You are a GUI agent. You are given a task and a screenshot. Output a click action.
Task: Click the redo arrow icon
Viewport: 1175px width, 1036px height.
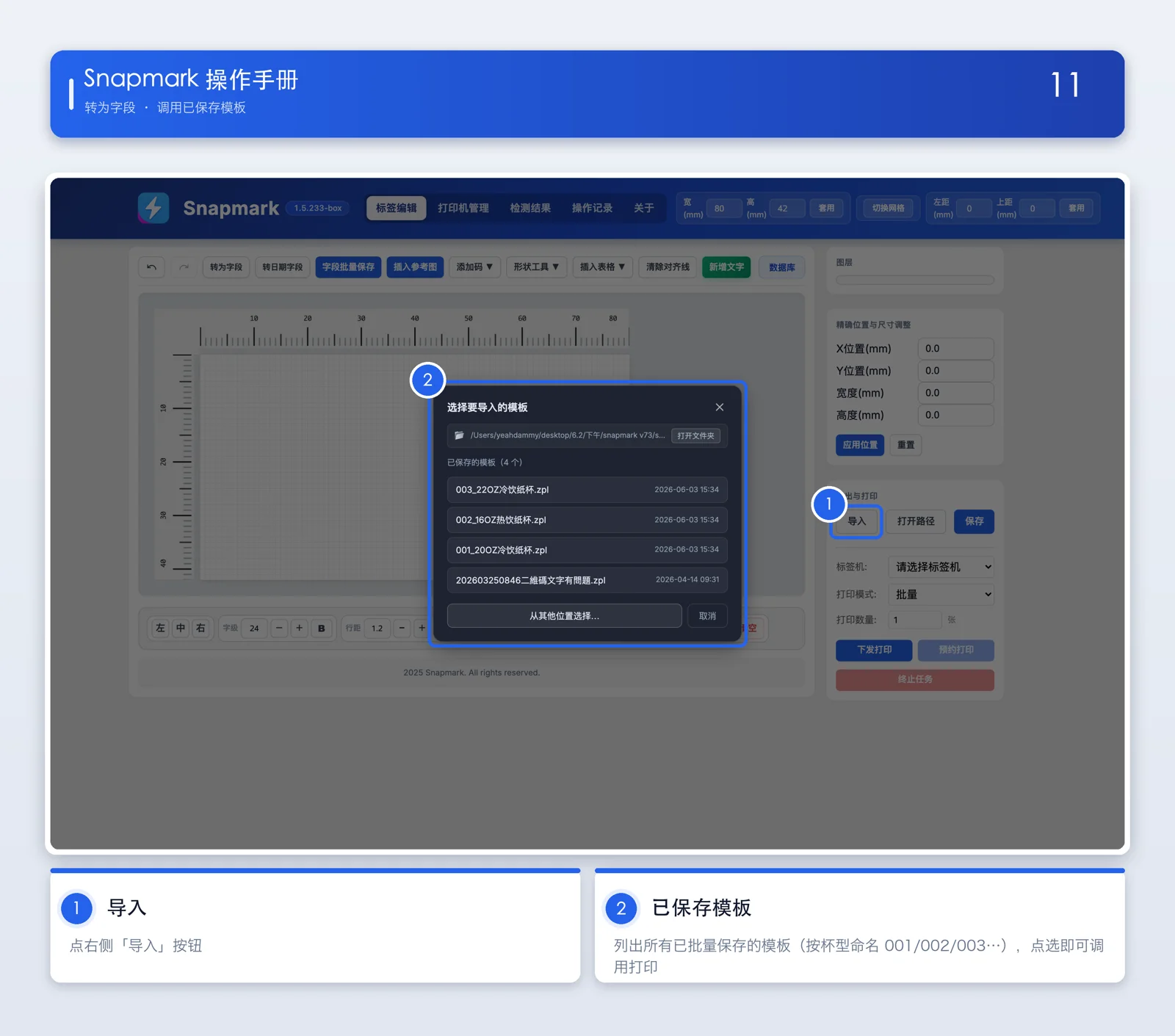pos(184,267)
